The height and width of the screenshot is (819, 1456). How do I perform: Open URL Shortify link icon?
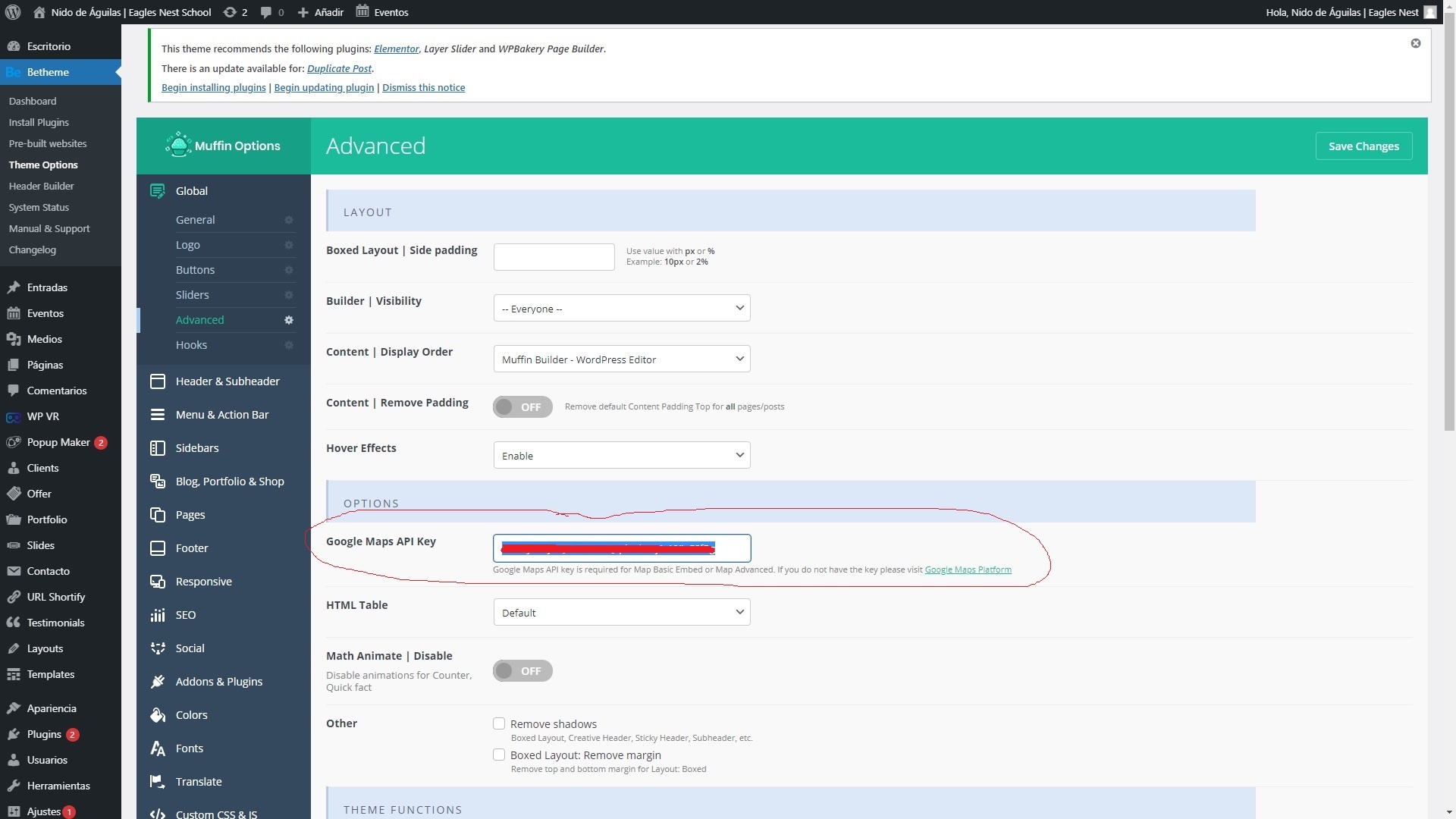(14, 597)
